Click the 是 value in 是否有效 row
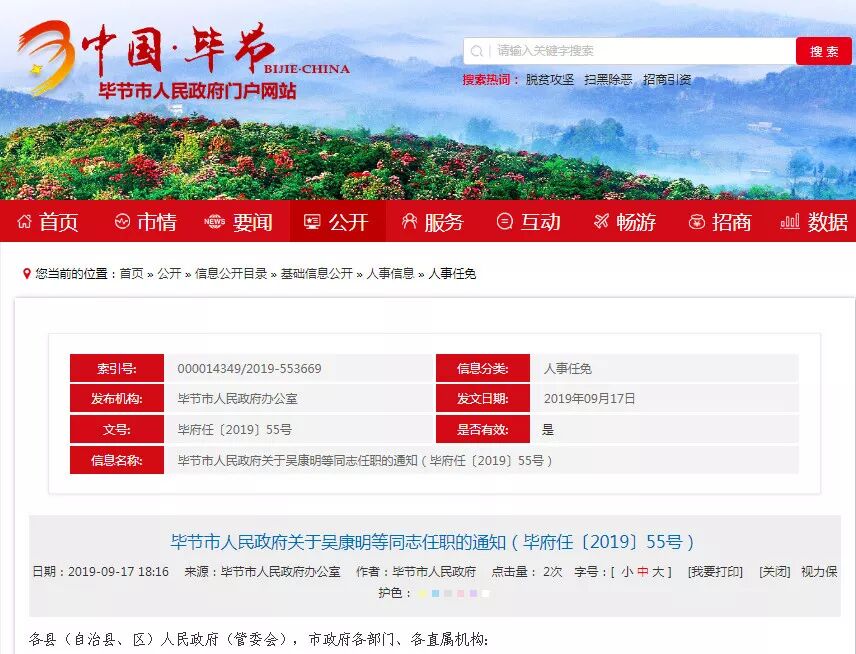856x654 pixels. coord(548,430)
